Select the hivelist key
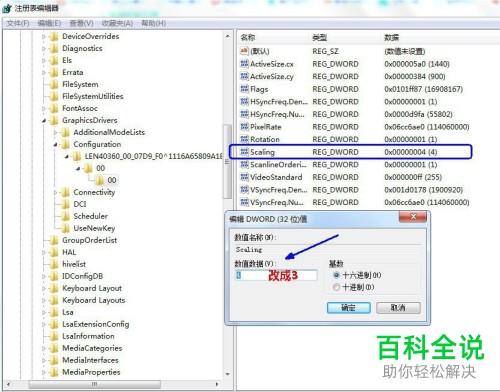This screenshot has width=500, height=392. click(x=74, y=264)
